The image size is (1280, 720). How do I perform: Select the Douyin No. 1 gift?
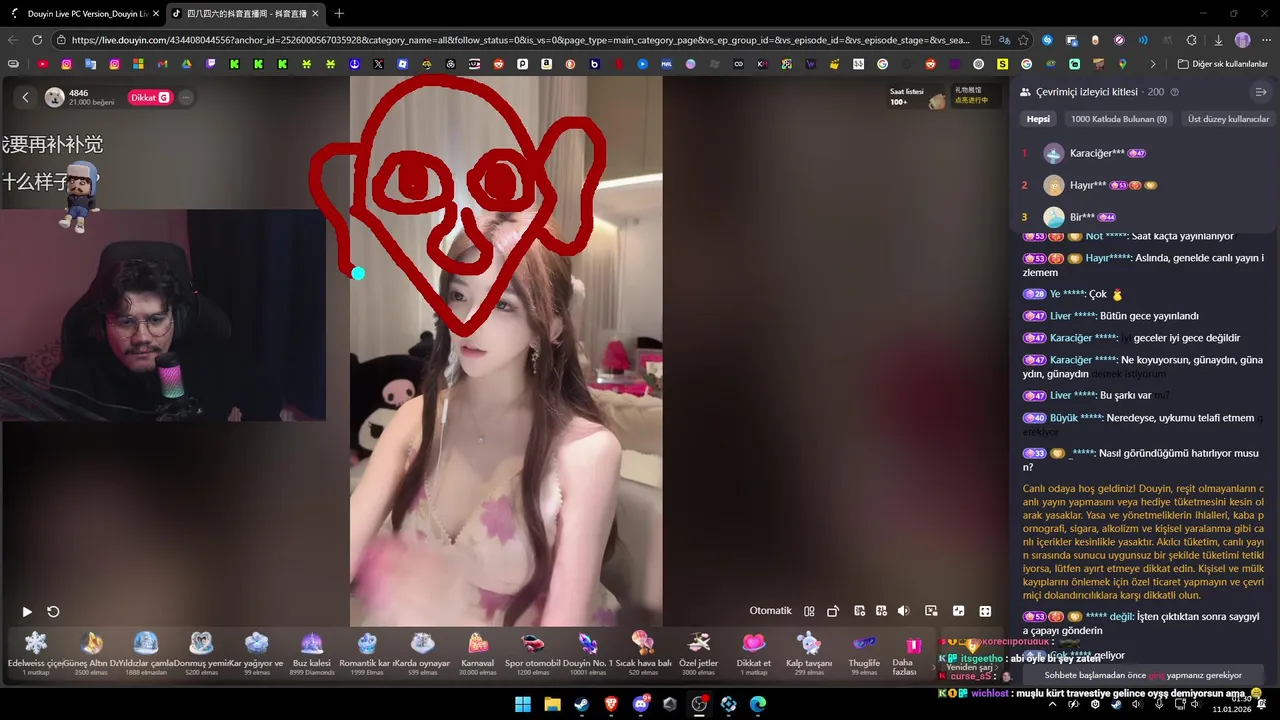[x=588, y=653]
